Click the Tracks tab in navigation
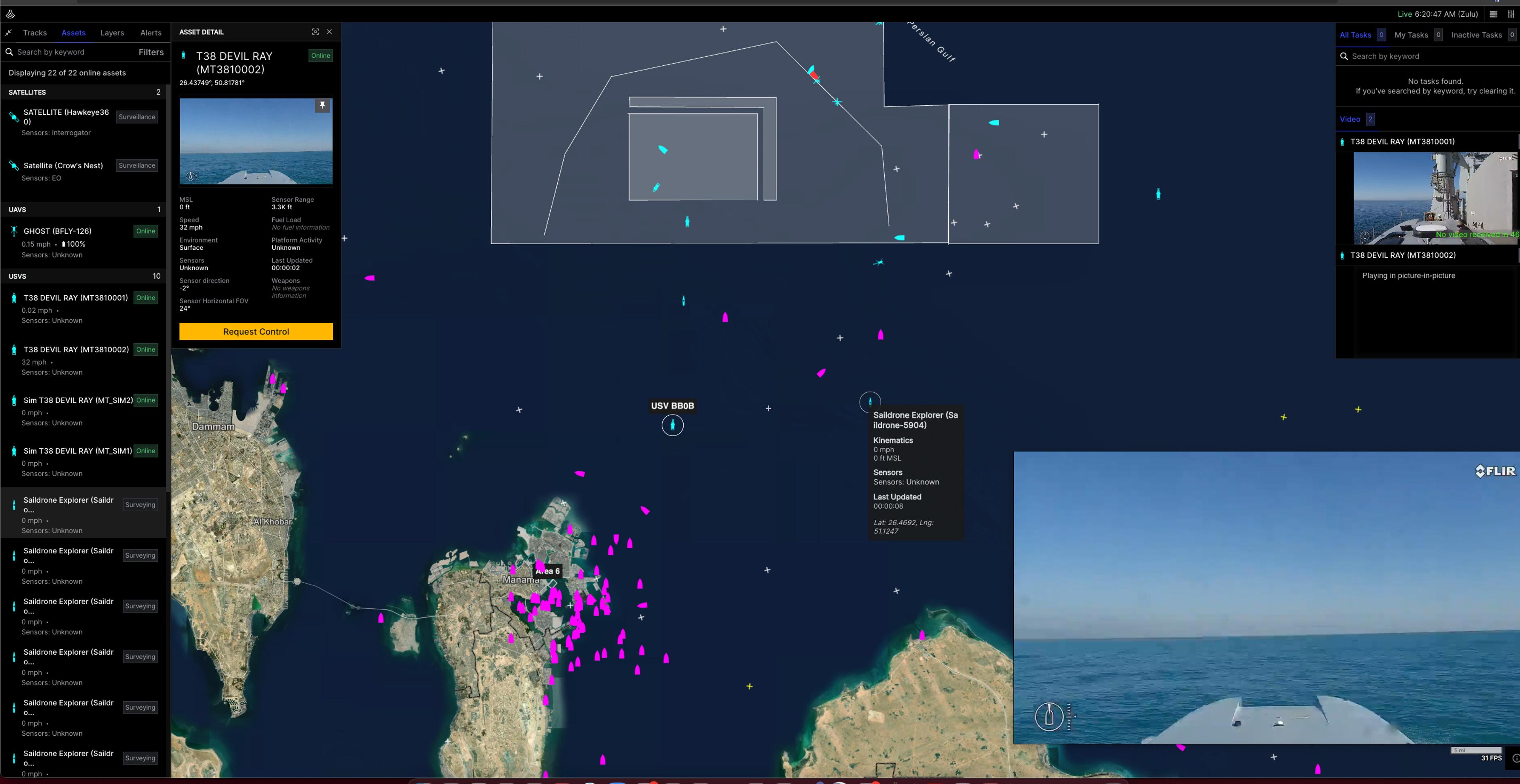Screen dimensions: 1520x784 pos(34,33)
